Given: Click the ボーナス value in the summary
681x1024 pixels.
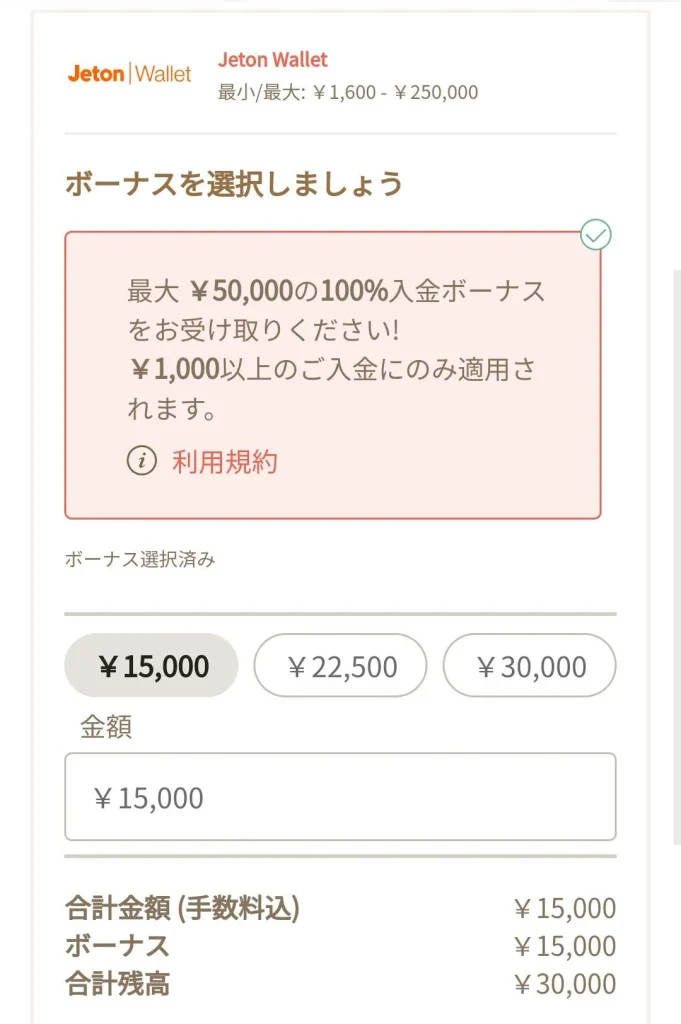Looking at the screenshot, I should [x=564, y=946].
